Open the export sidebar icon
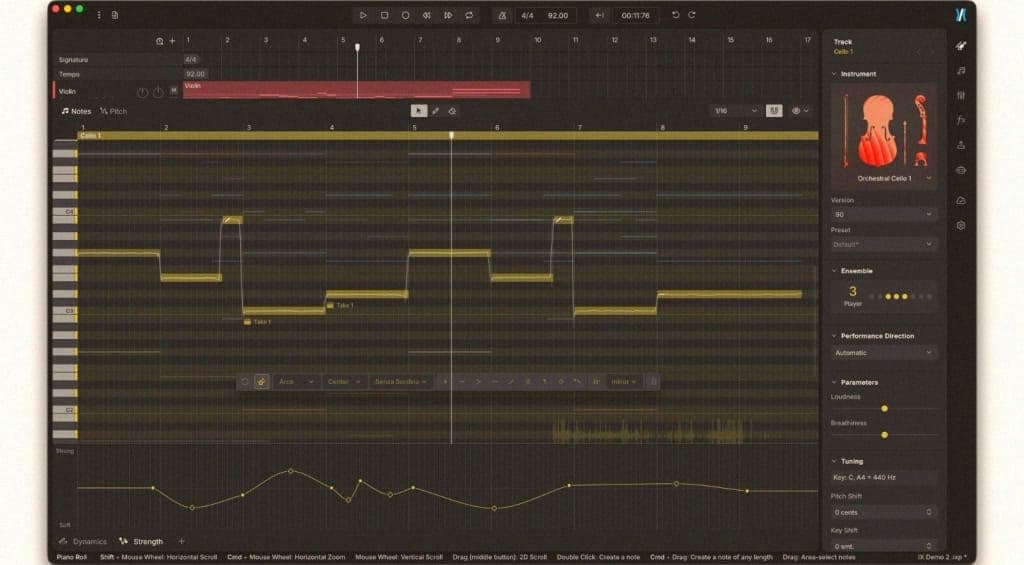Screen dimensions: 1024x565 click(961, 145)
